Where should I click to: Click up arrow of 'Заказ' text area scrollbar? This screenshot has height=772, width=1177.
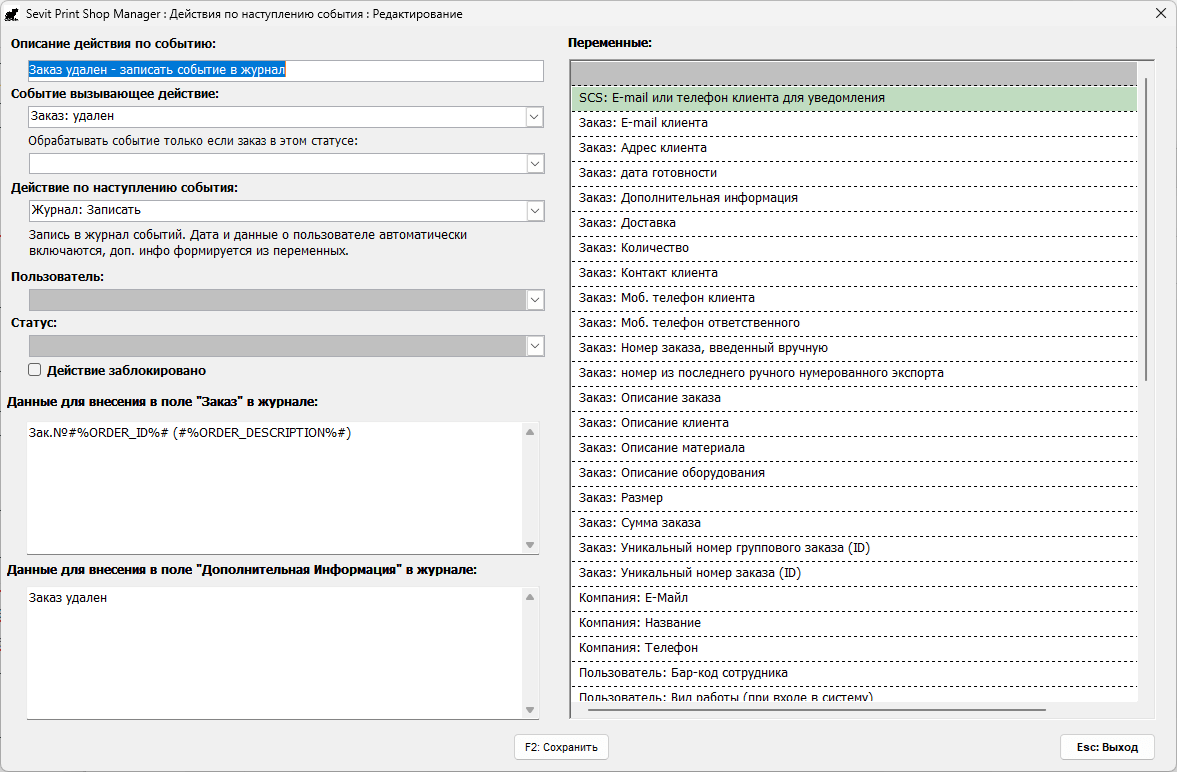(x=530, y=432)
